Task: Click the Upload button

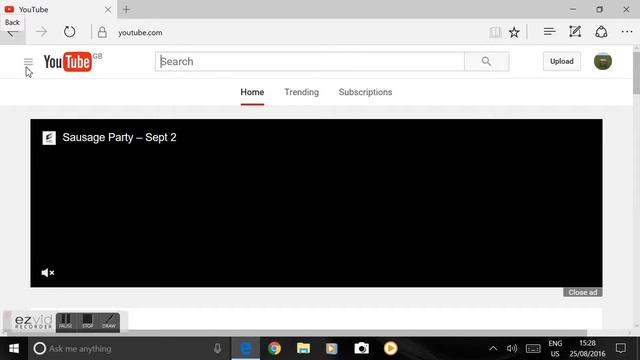Action: 562,62
